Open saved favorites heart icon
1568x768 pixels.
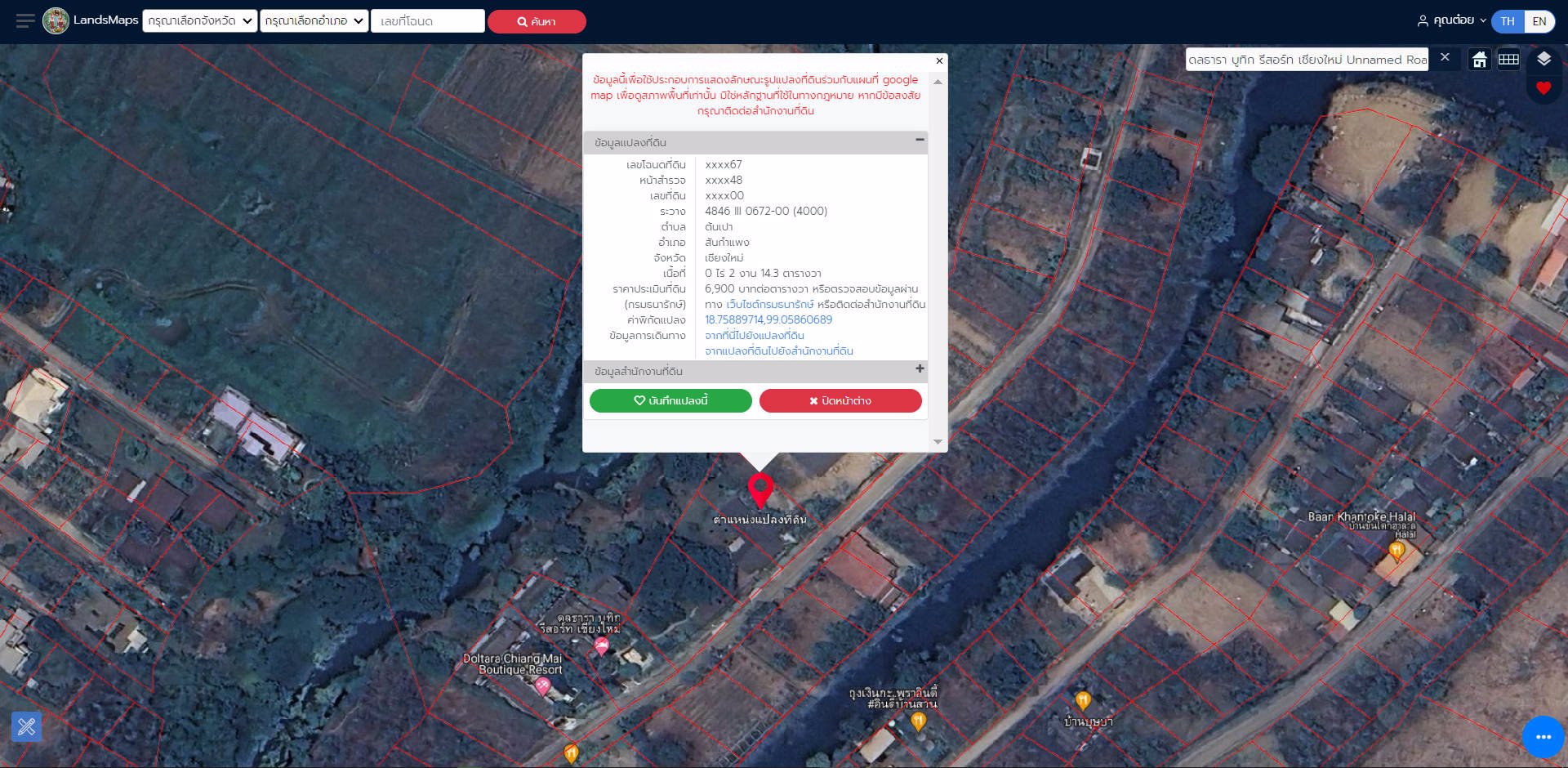pyautogui.click(x=1543, y=88)
